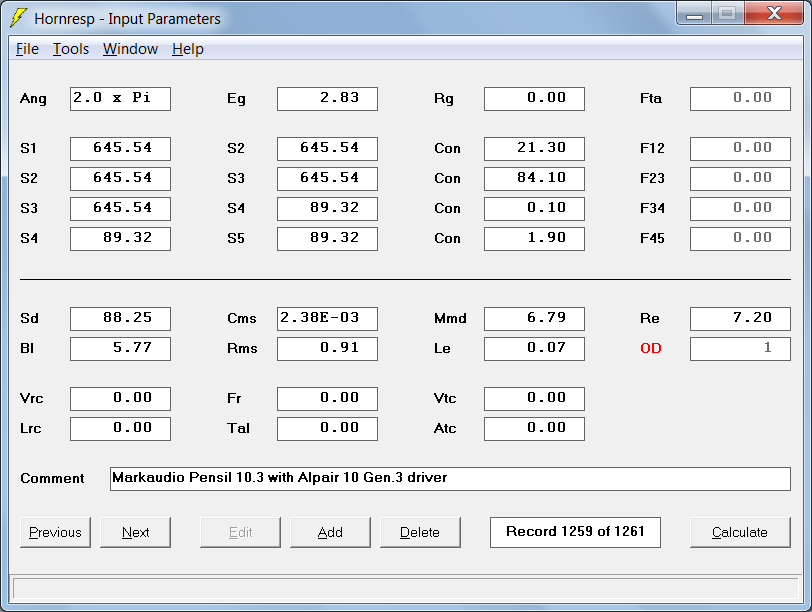Viewport: 812px width, 612px height.
Task: Minimize the Hornresp window
Action: (x=694, y=13)
